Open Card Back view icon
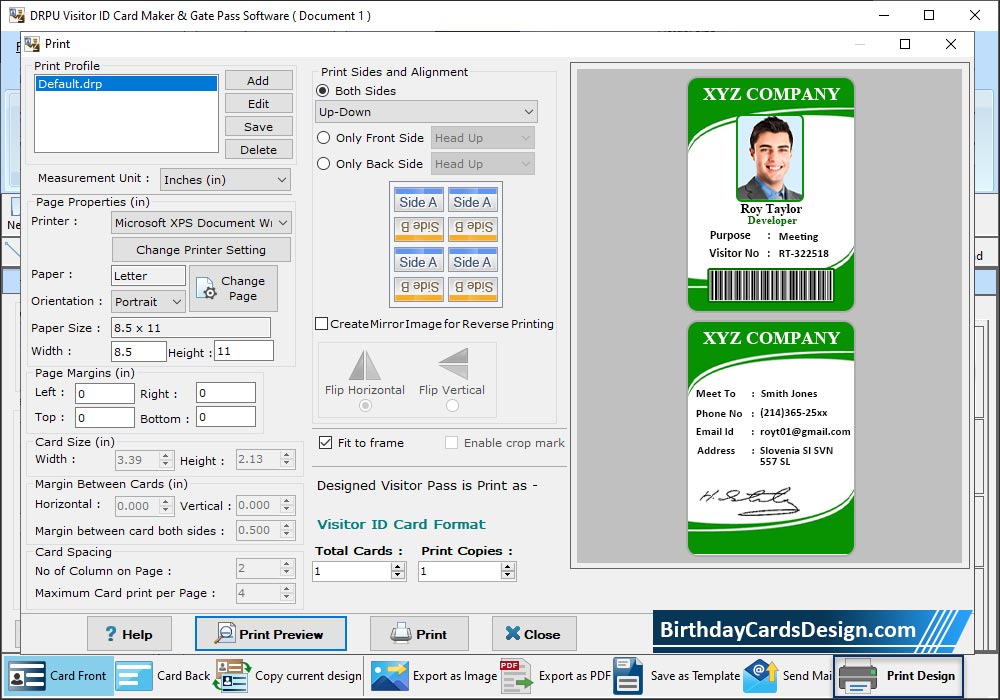1000x700 pixels. click(133, 676)
